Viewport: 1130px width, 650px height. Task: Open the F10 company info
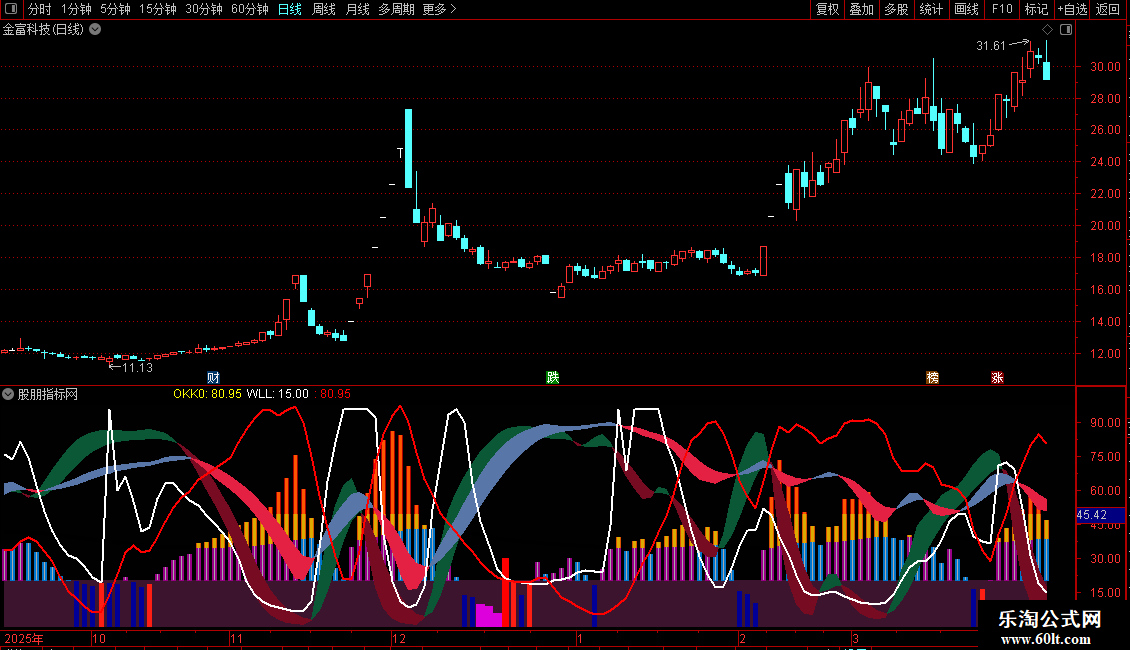[x=1002, y=9]
